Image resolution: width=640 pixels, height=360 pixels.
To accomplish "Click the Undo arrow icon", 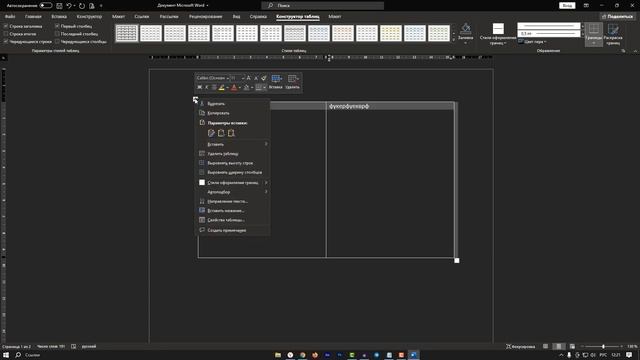I will point(69,6).
